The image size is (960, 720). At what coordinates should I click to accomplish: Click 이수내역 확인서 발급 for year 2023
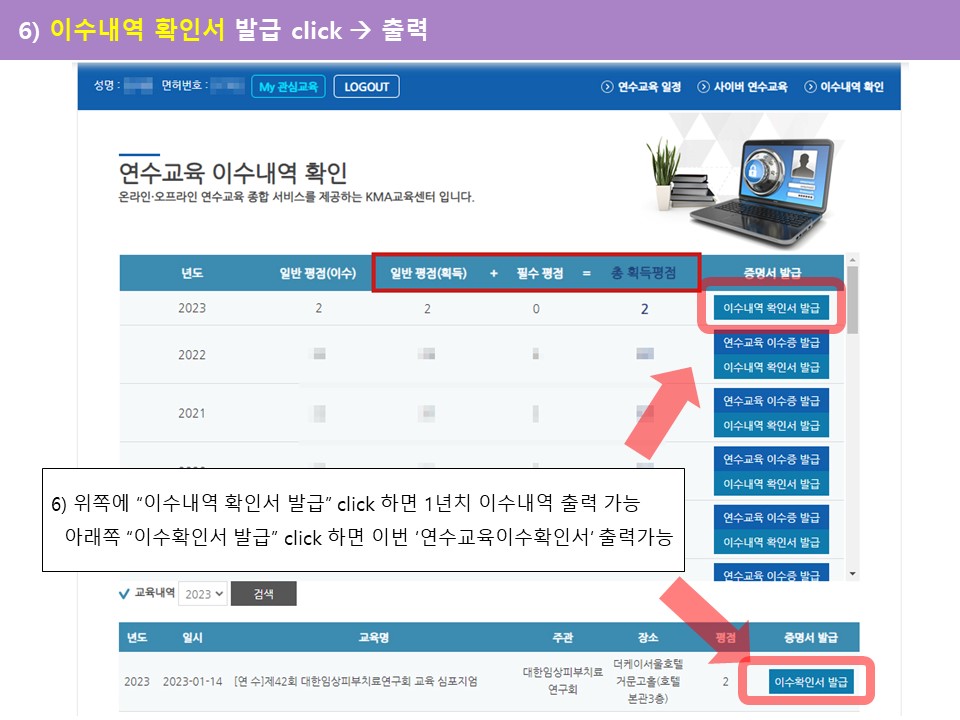(x=771, y=308)
